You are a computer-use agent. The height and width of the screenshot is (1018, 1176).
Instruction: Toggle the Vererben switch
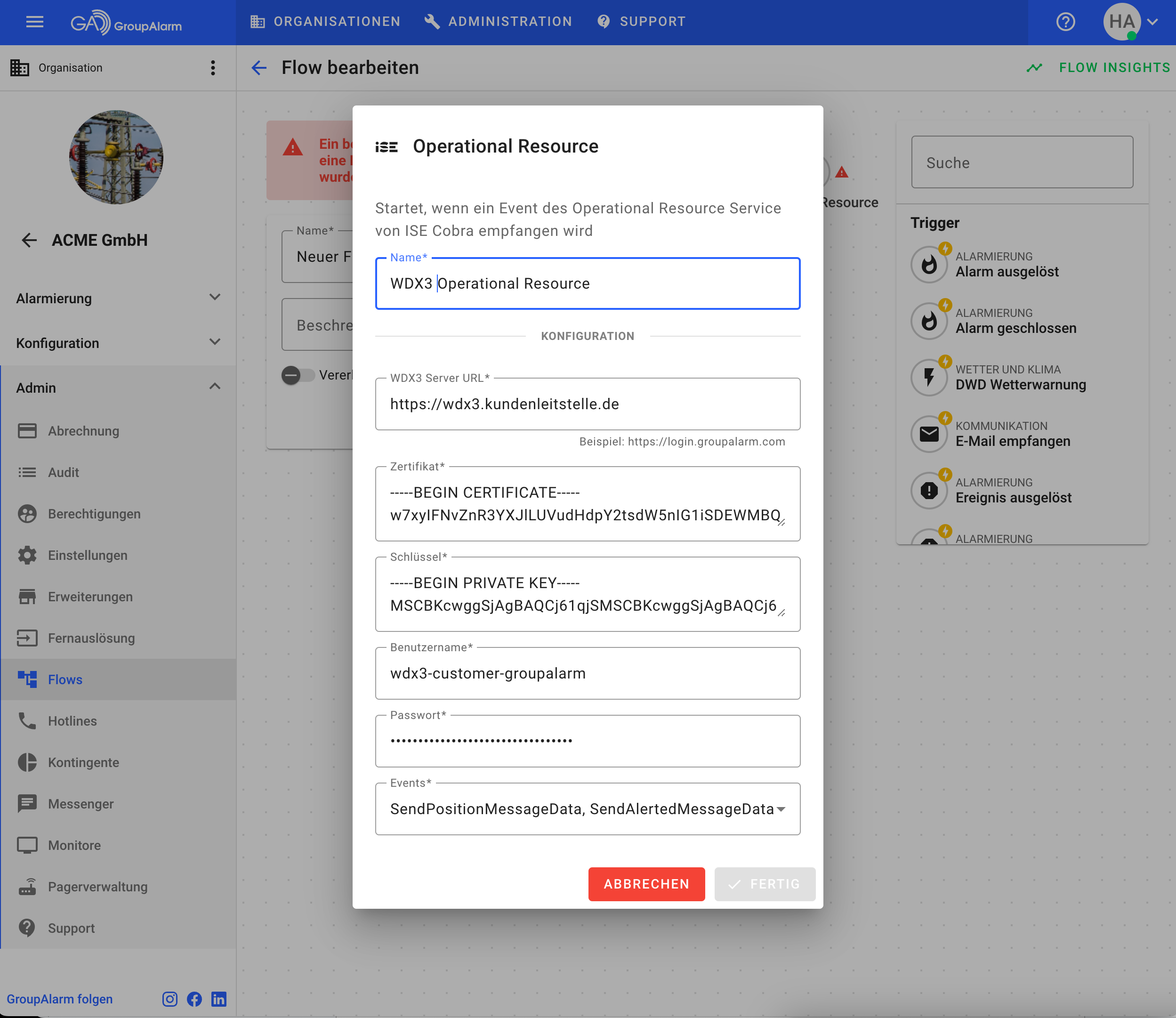click(x=298, y=375)
